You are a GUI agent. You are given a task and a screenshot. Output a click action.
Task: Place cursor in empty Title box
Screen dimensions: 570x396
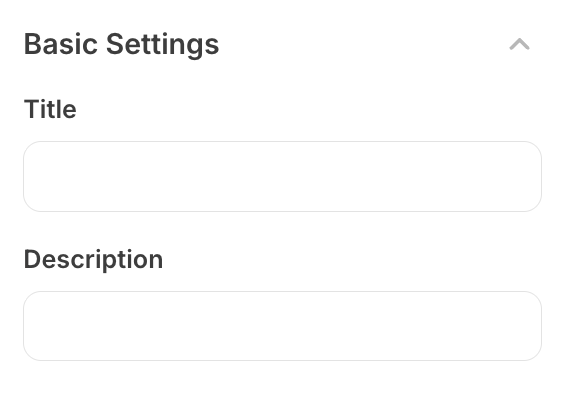282,176
